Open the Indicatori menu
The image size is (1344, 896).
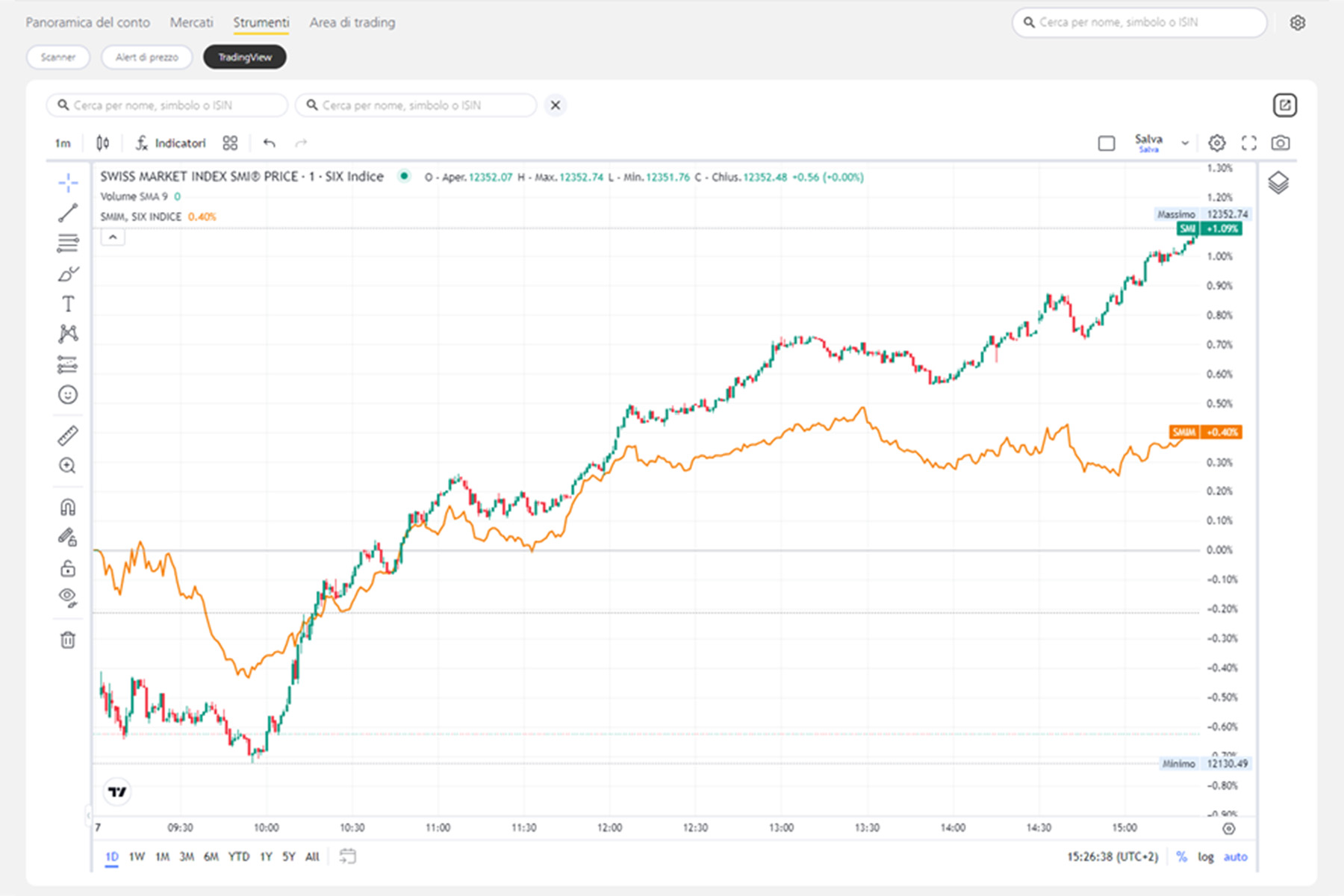click(x=171, y=143)
